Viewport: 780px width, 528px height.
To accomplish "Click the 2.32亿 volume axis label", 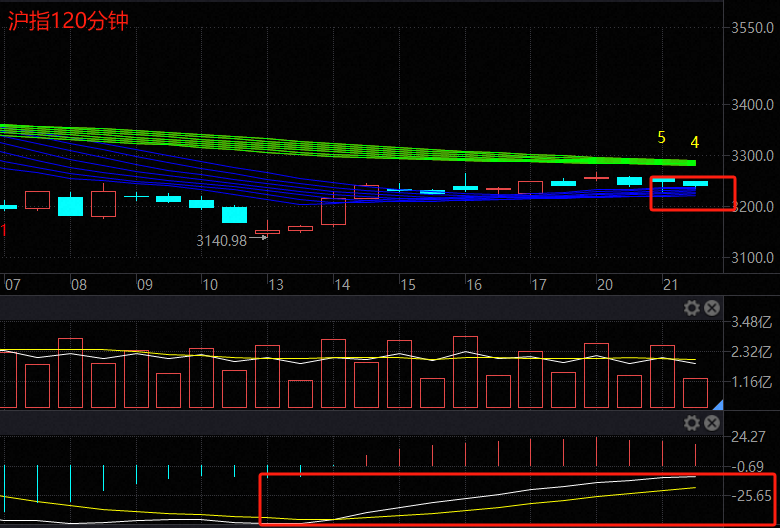I will point(751,352).
